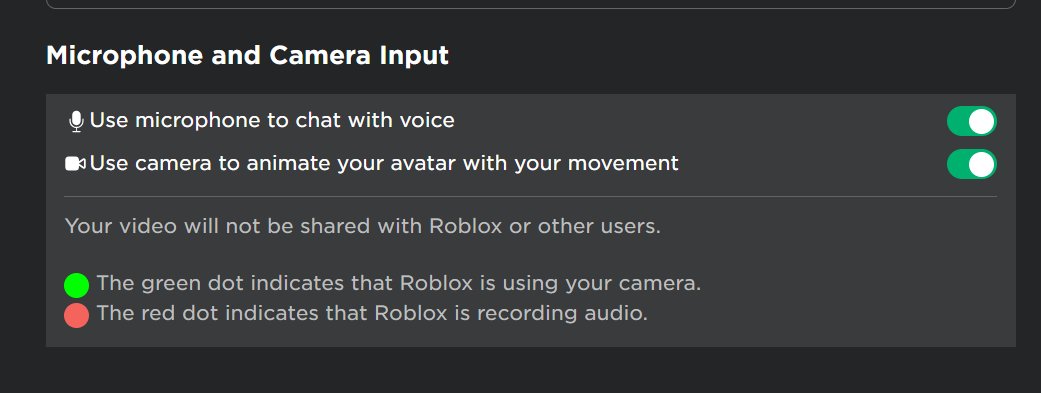Image resolution: width=1041 pixels, height=393 pixels.
Task: Click the red dot explanation text
Action: 372,313
